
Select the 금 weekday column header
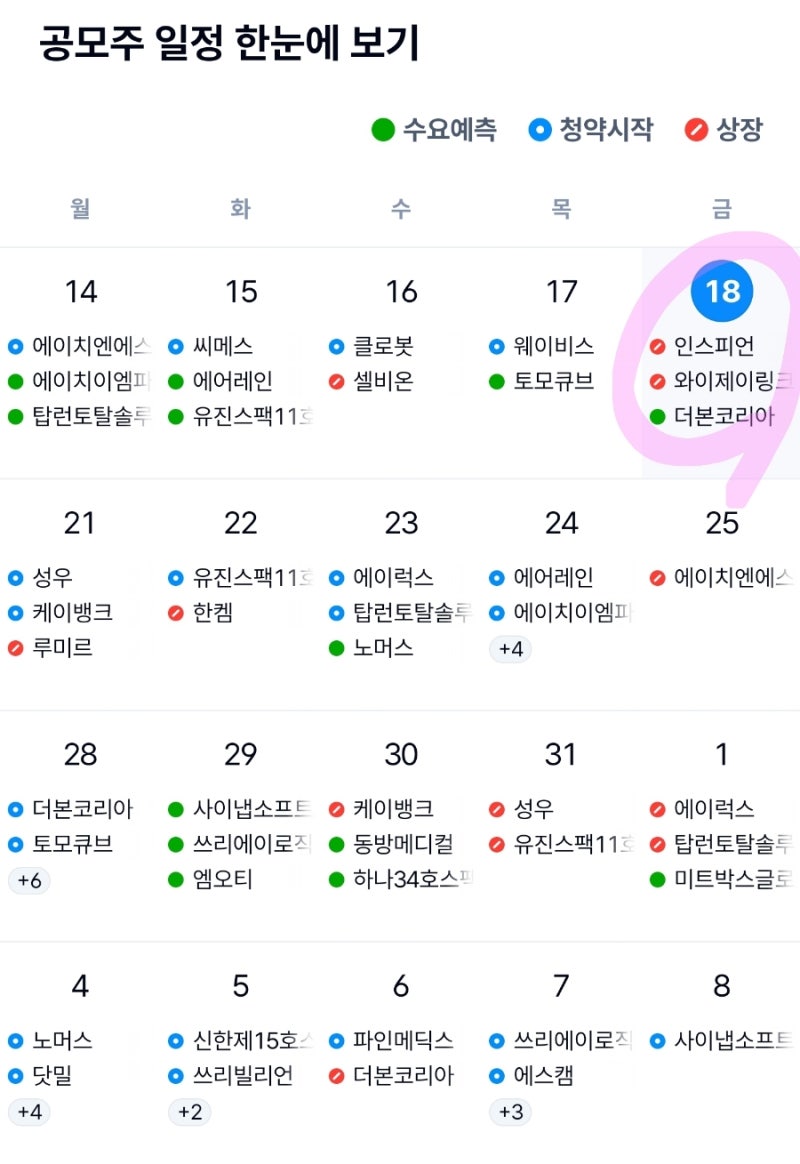(722, 208)
